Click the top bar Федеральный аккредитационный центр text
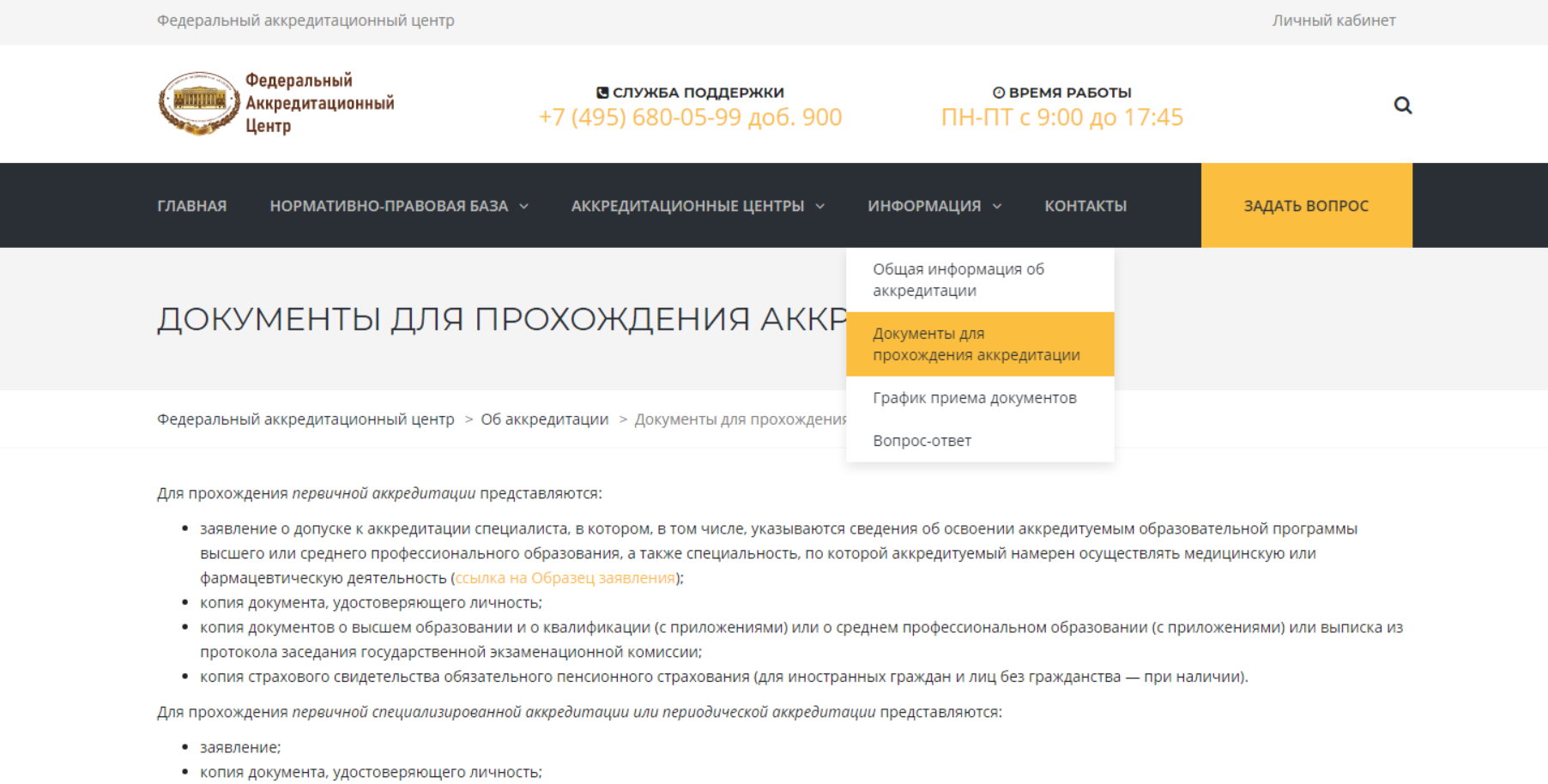 tap(305, 21)
